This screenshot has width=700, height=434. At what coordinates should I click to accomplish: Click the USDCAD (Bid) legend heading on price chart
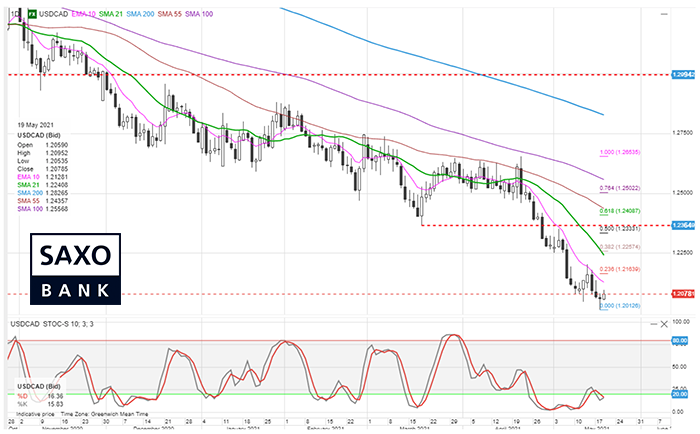click(39, 135)
